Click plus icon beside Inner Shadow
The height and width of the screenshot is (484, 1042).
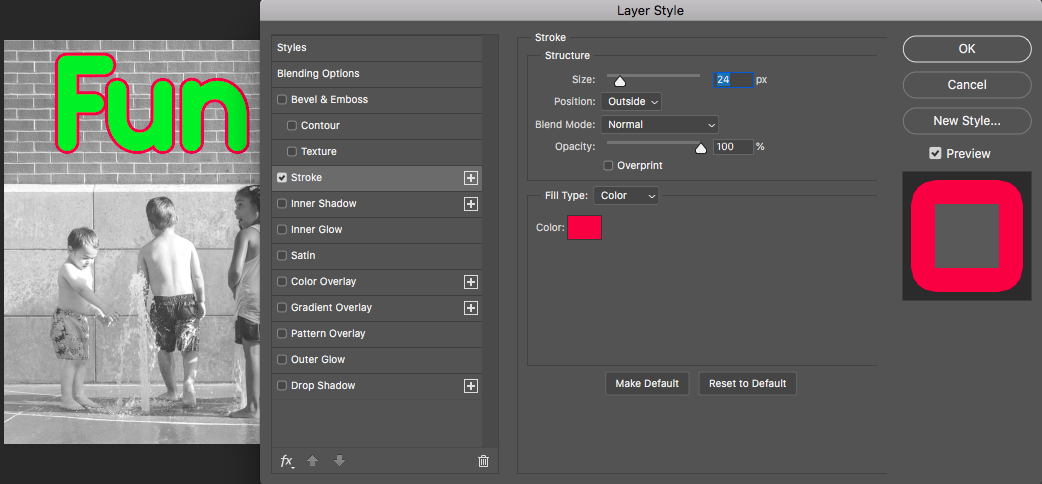[470, 203]
